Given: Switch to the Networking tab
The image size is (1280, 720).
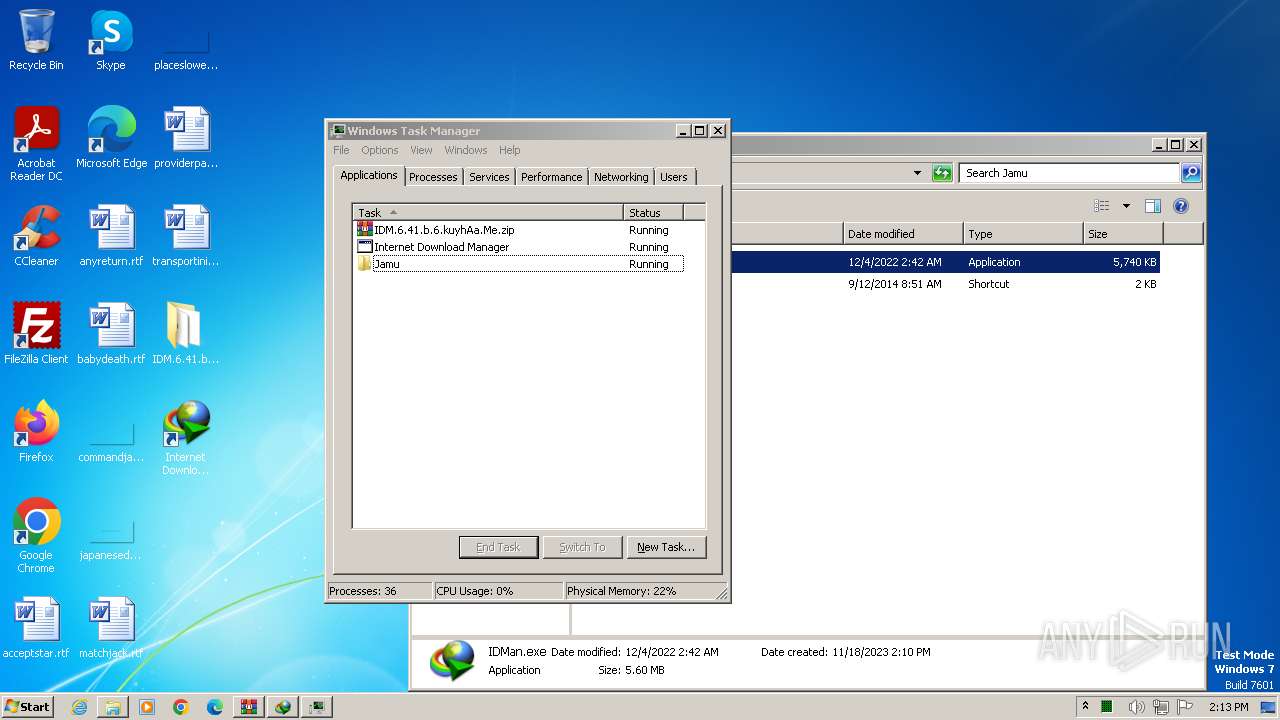Looking at the screenshot, I should [x=621, y=177].
